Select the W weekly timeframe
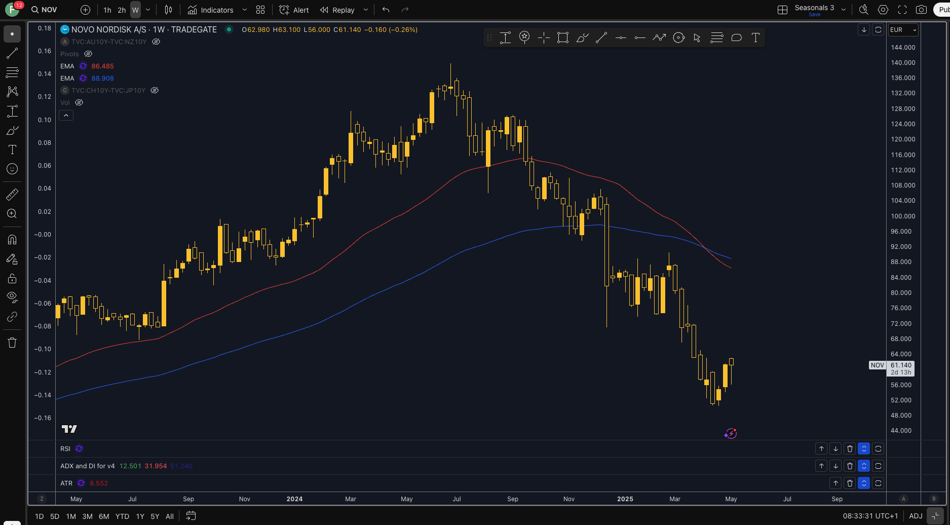 click(135, 10)
